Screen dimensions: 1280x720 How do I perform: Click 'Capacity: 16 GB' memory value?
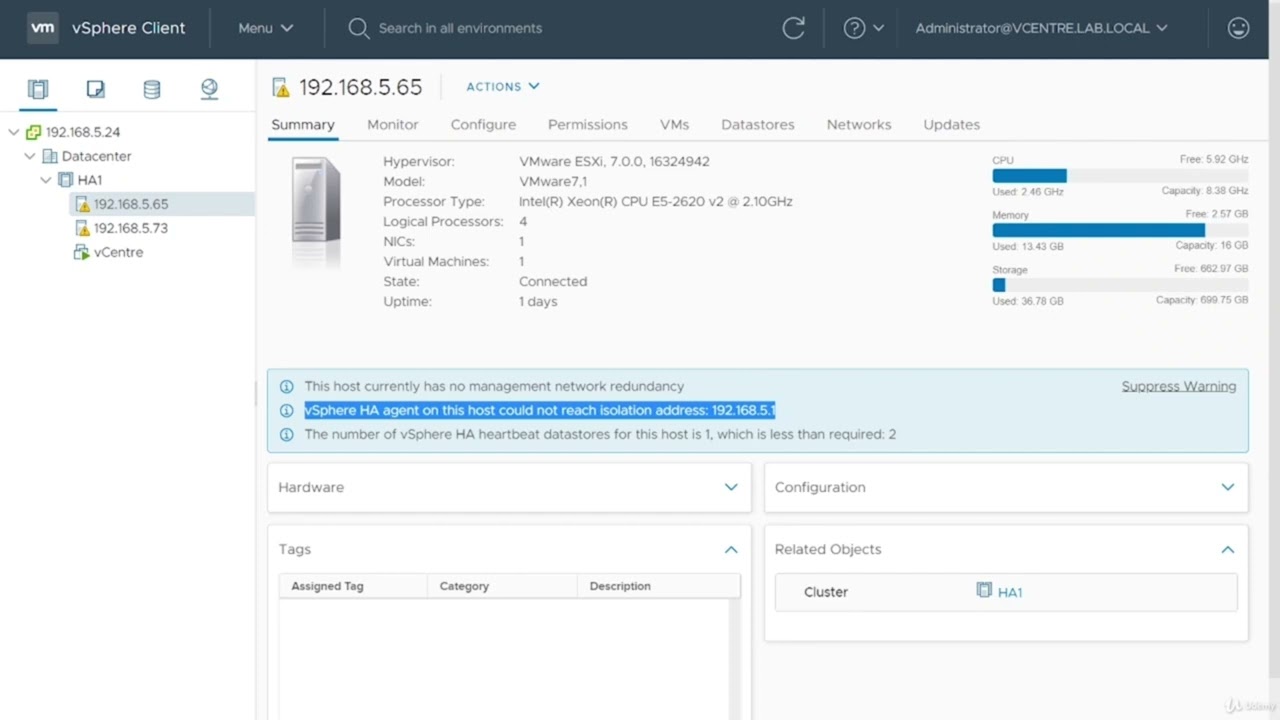click(1212, 245)
